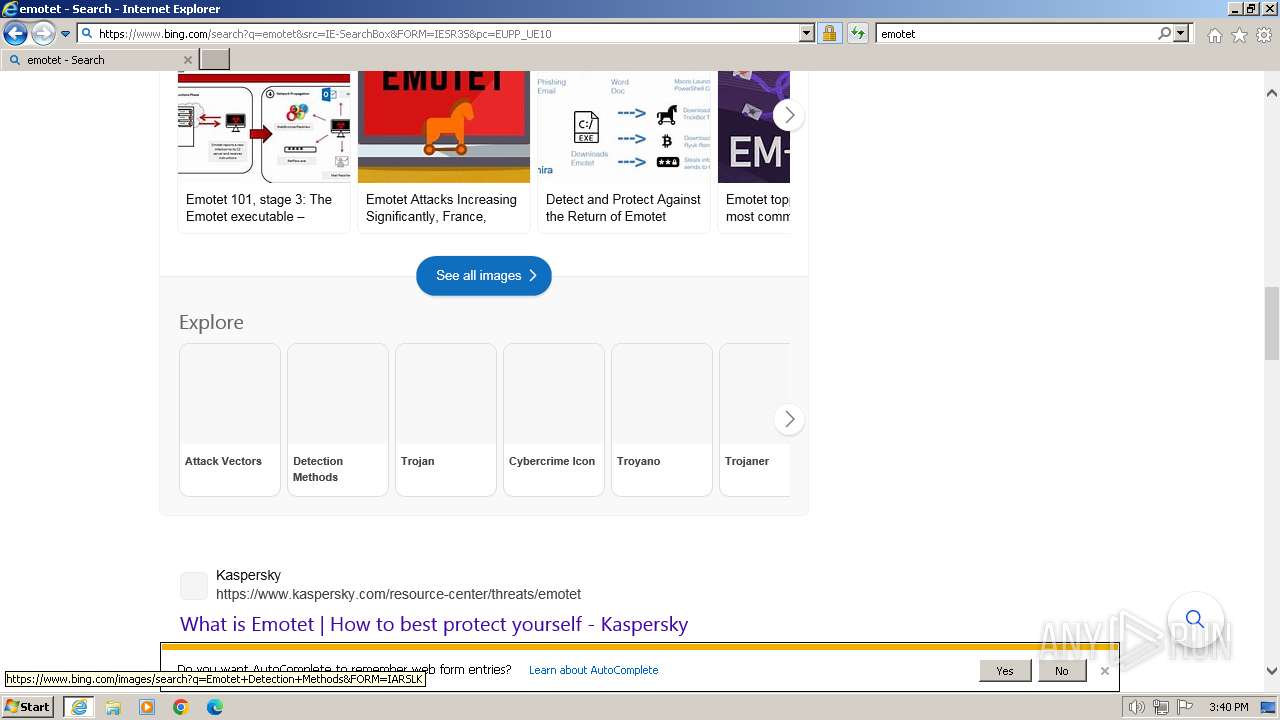Screen dimensions: 1280x720
Task: Explore the 'Cybercrime Icon' card
Action: pos(554,420)
